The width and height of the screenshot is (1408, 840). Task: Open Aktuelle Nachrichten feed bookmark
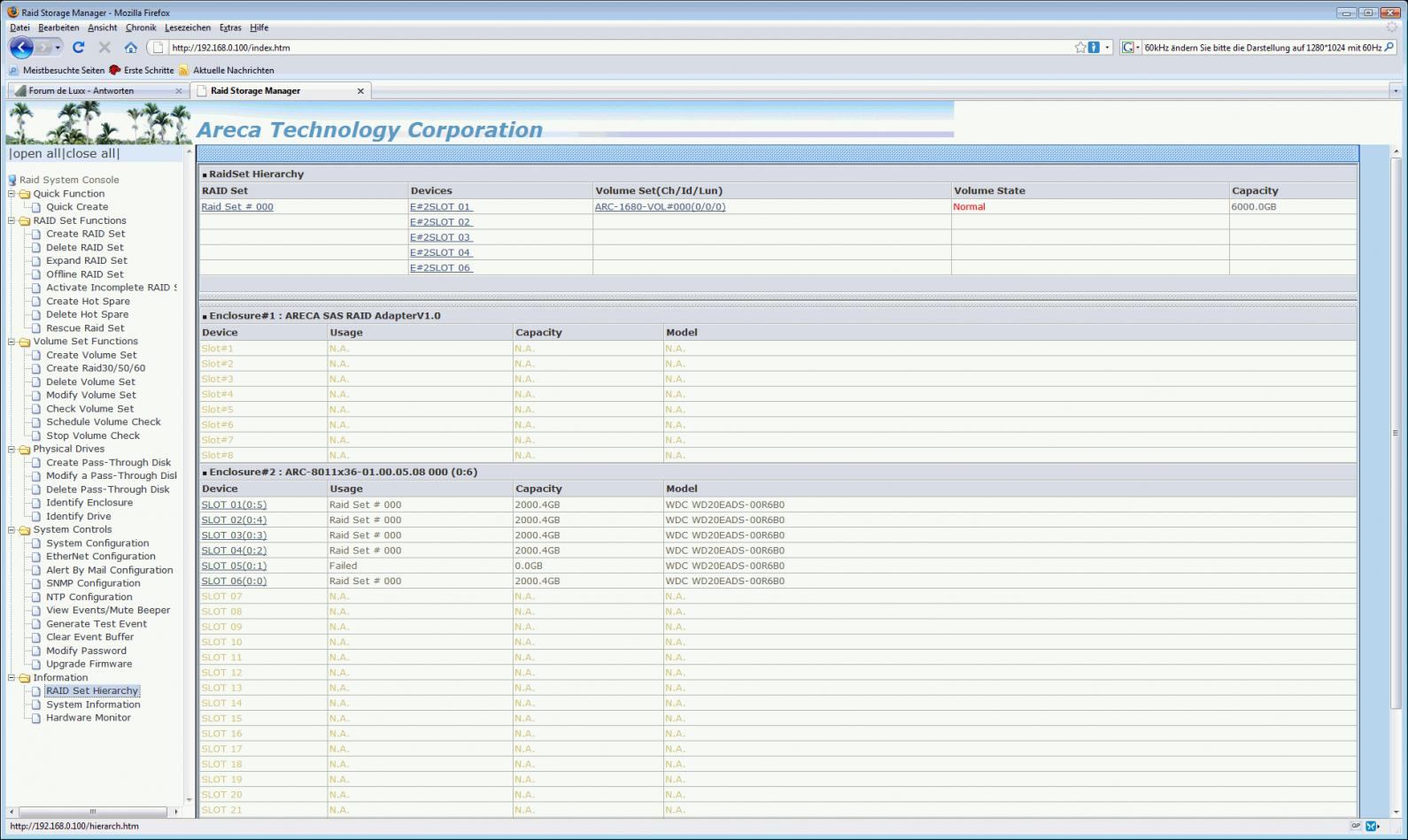coord(227,70)
